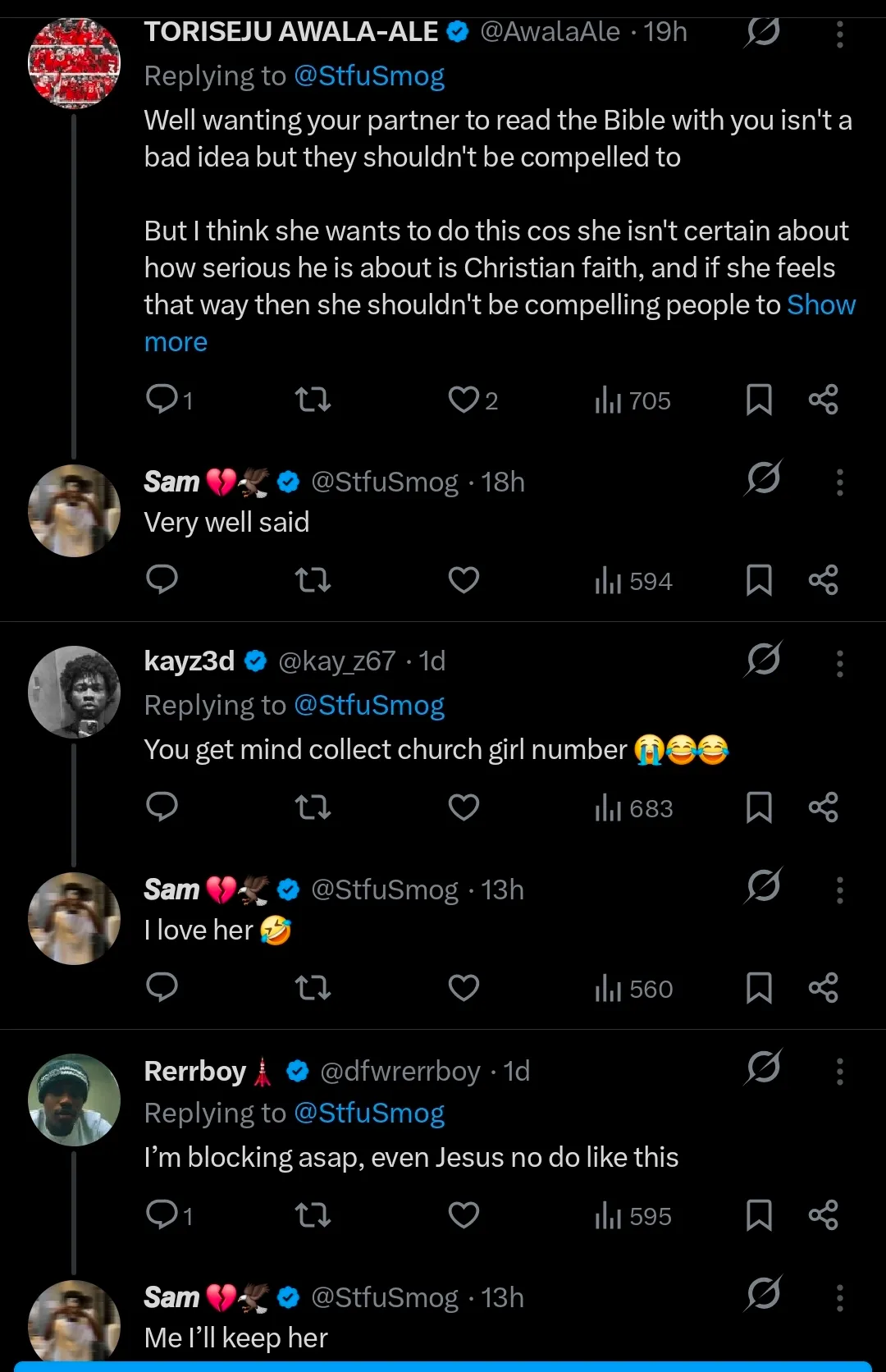Open @StfuSmog mention in kayz3d's reply
This screenshot has height=1372, width=886.
tap(368, 706)
